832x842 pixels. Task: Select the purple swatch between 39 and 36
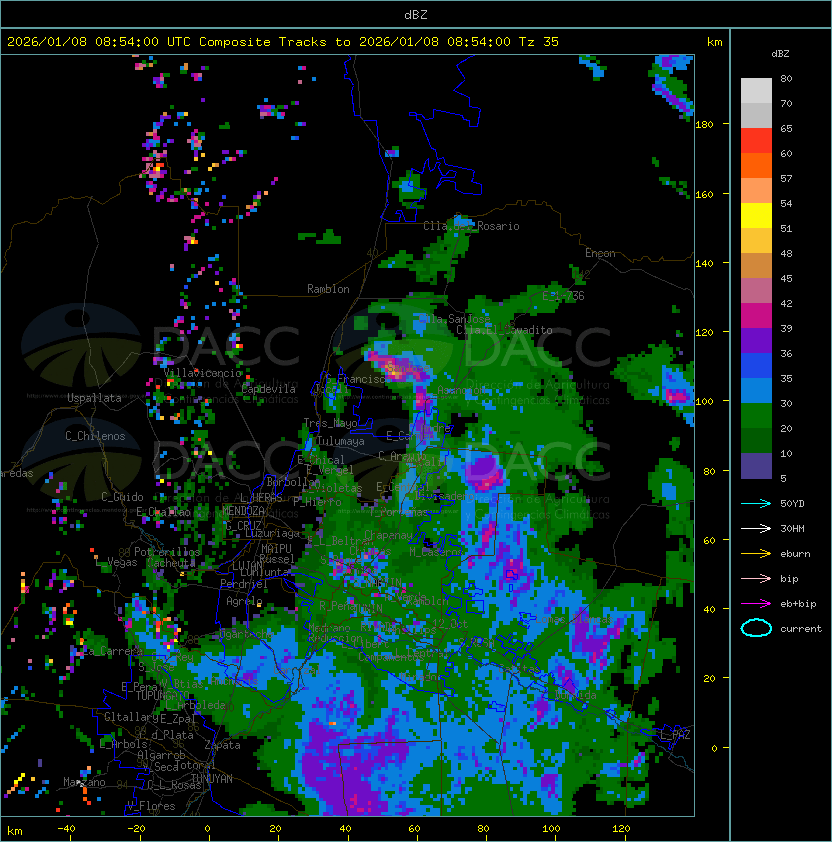click(x=756, y=341)
